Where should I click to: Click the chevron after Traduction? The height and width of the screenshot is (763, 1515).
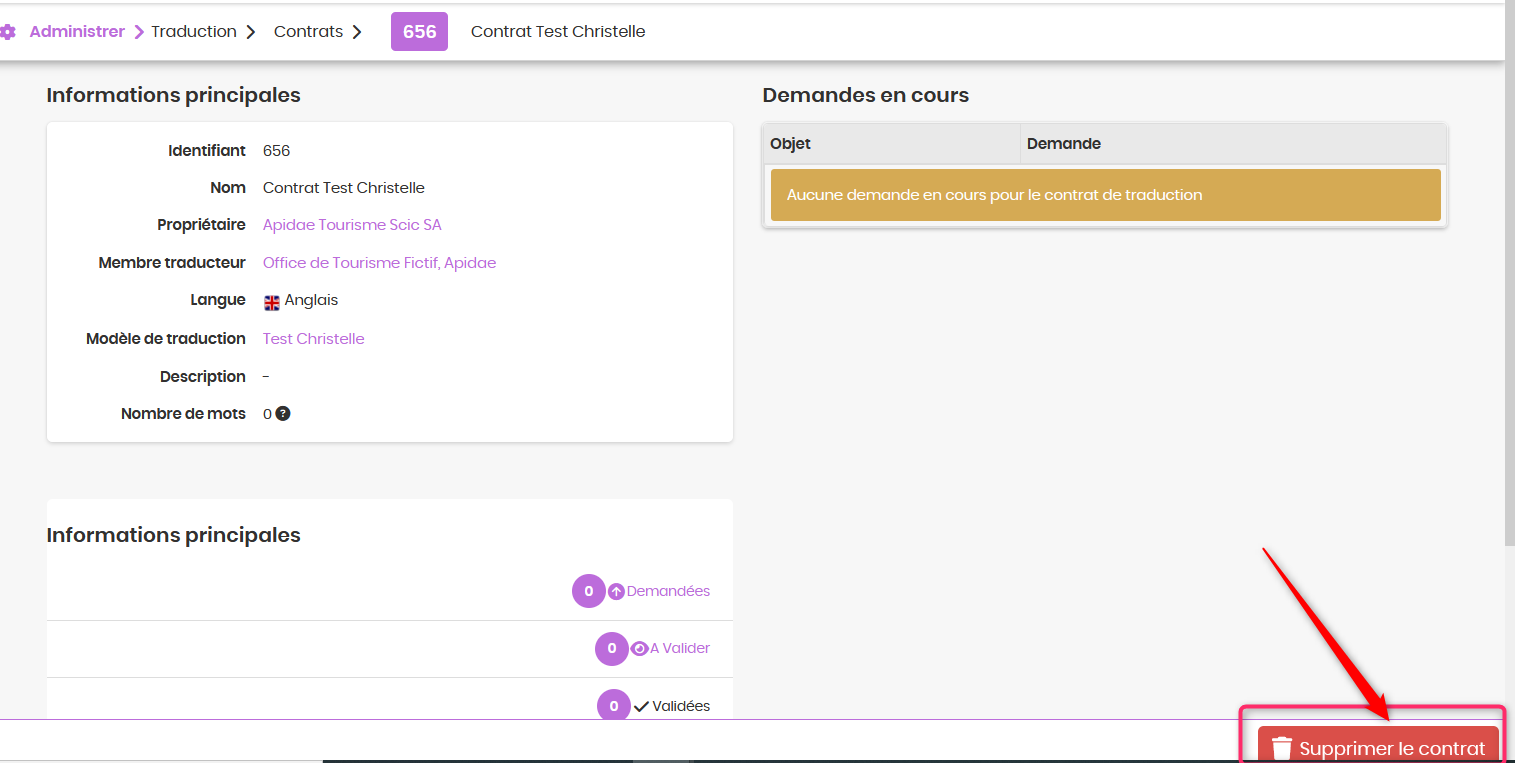251,32
